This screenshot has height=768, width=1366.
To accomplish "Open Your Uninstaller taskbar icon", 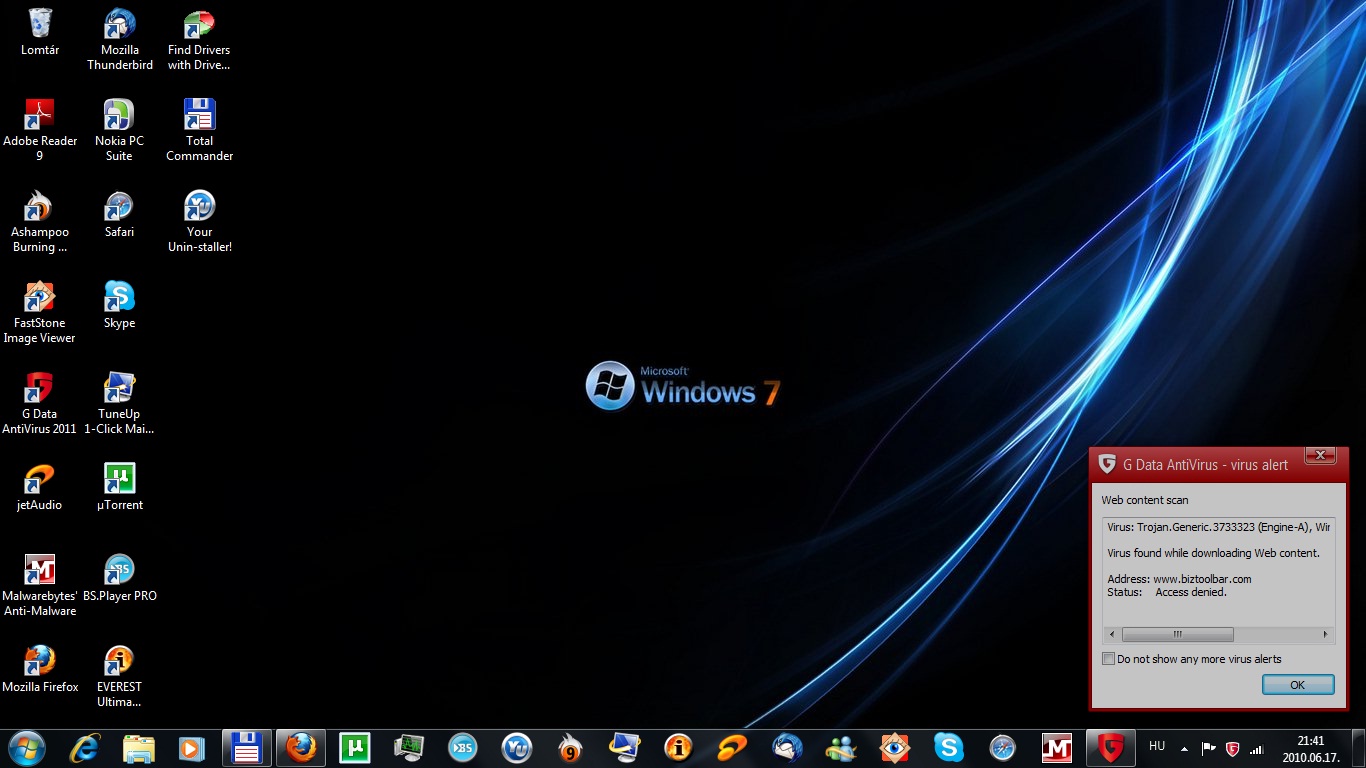I will click(x=516, y=748).
